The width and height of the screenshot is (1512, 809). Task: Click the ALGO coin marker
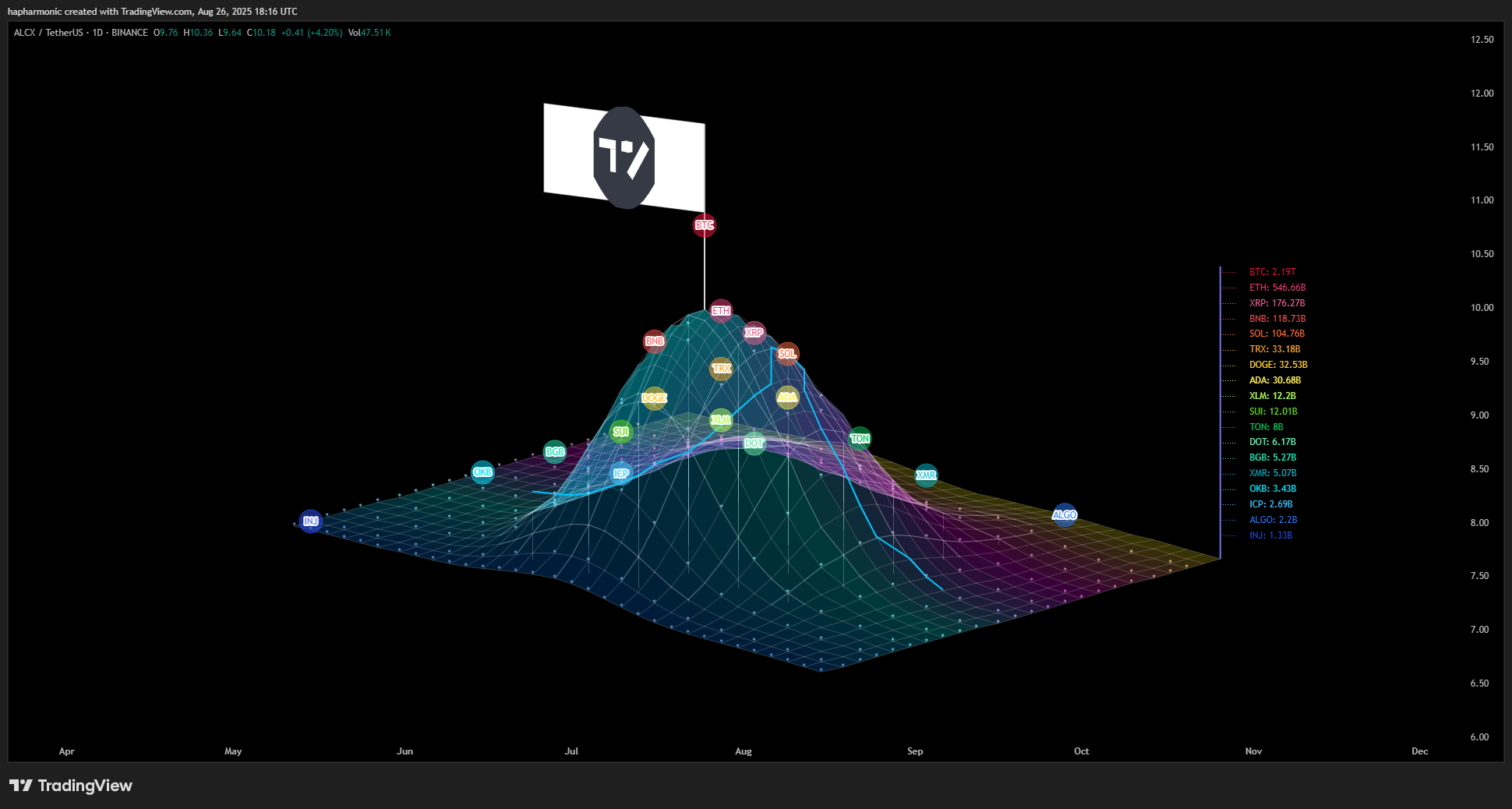pos(1065,515)
